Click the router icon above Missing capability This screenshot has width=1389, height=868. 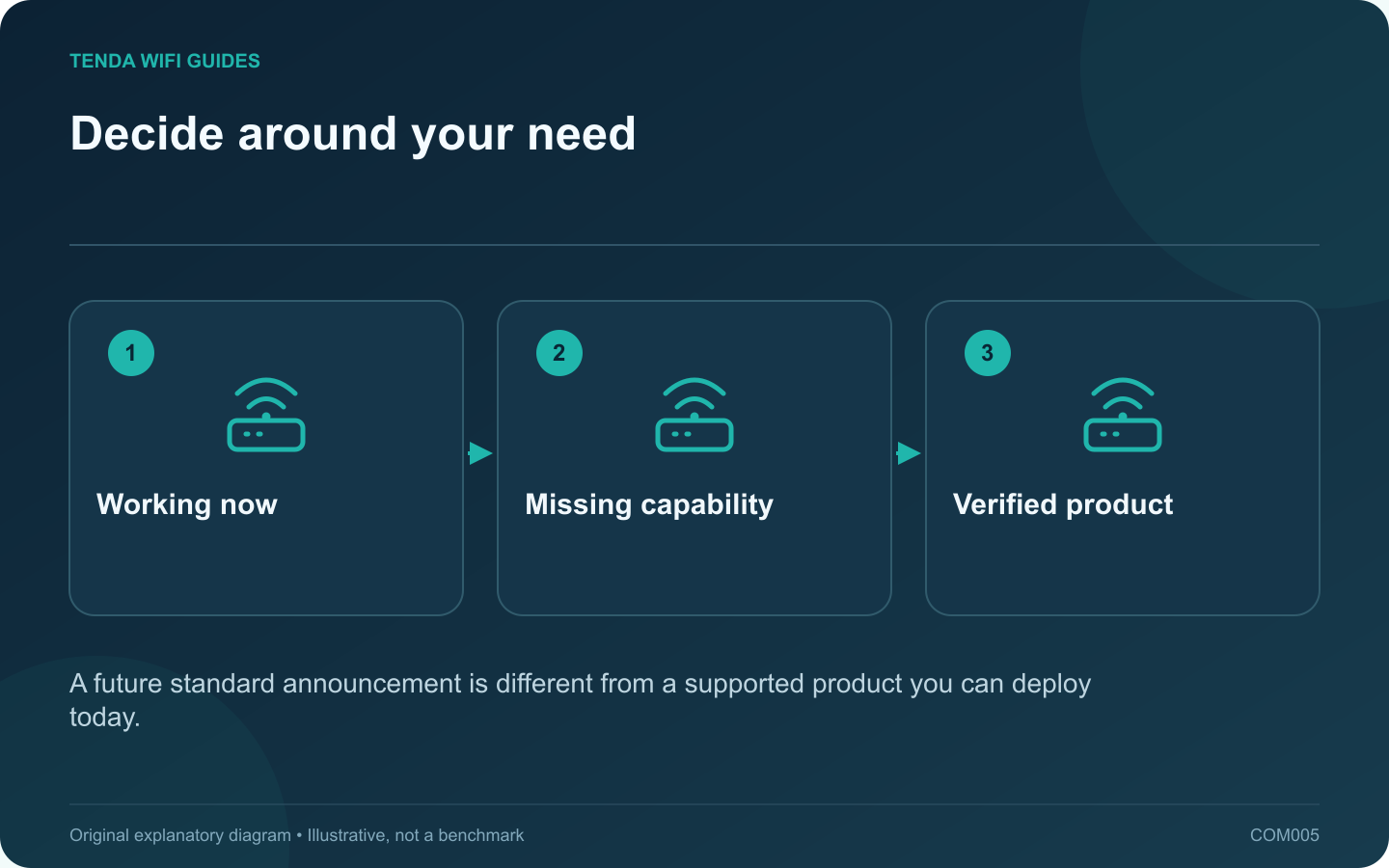pos(694,415)
